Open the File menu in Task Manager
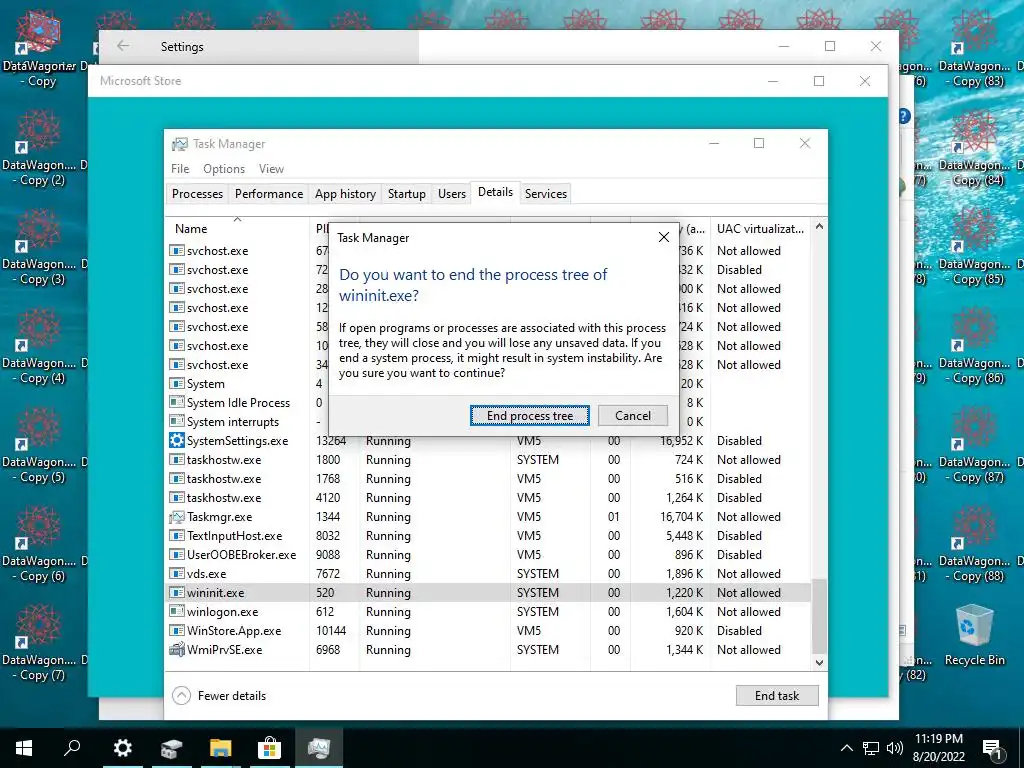Viewport: 1024px width, 768px height. (180, 168)
